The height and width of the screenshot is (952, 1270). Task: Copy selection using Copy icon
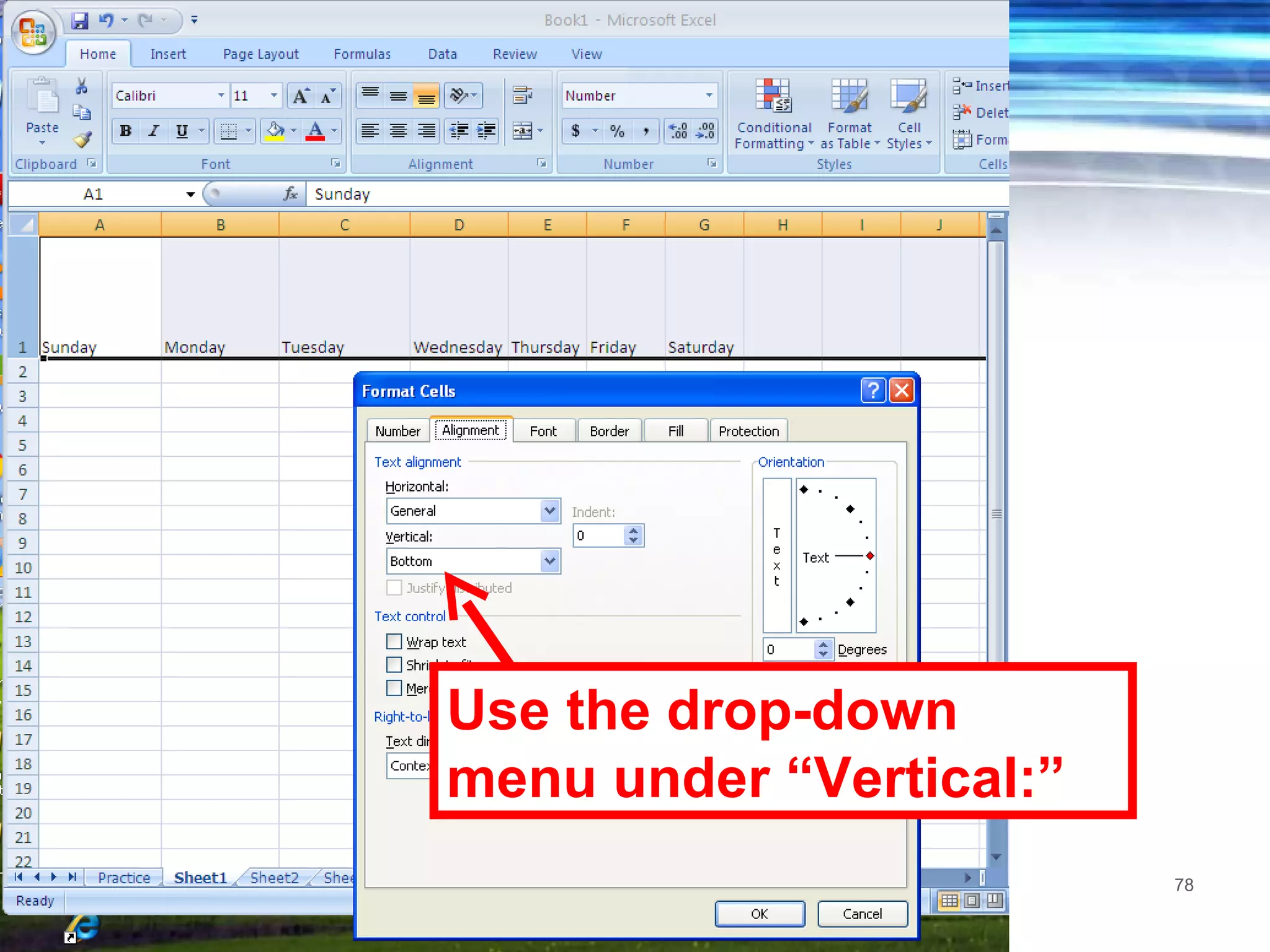coord(81,113)
